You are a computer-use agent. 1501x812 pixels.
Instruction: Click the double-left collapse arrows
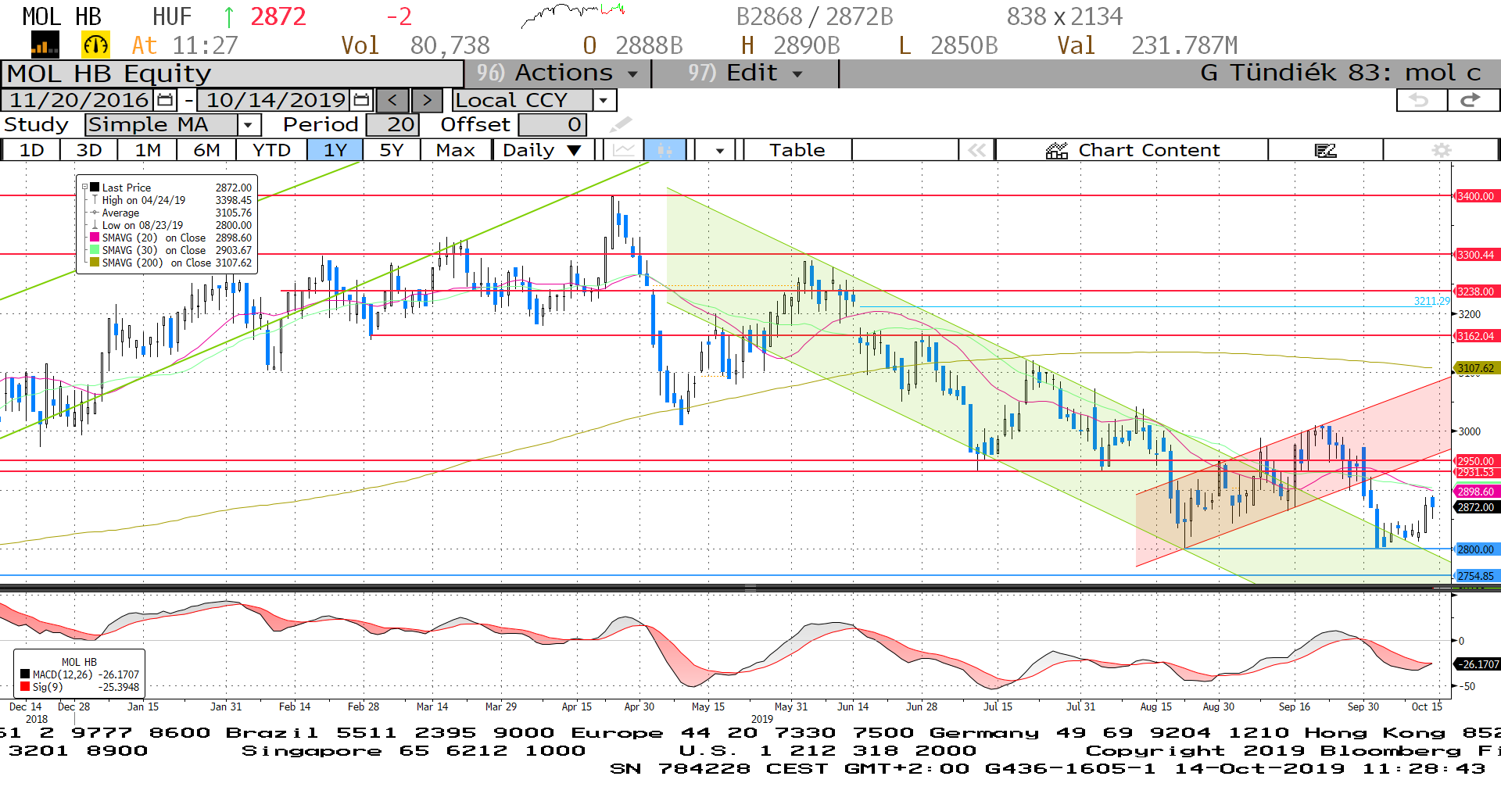pos(976,150)
